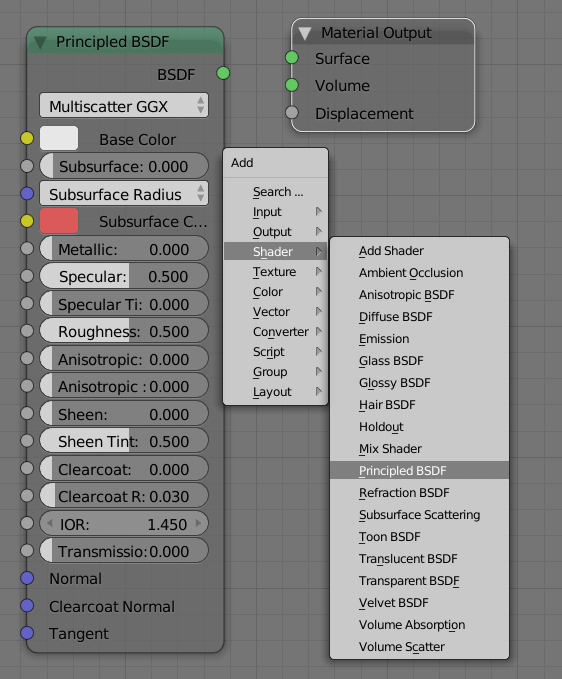Open the Multiscatter GGX distribution dropdown

pyautogui.click(x=124, y=106)
